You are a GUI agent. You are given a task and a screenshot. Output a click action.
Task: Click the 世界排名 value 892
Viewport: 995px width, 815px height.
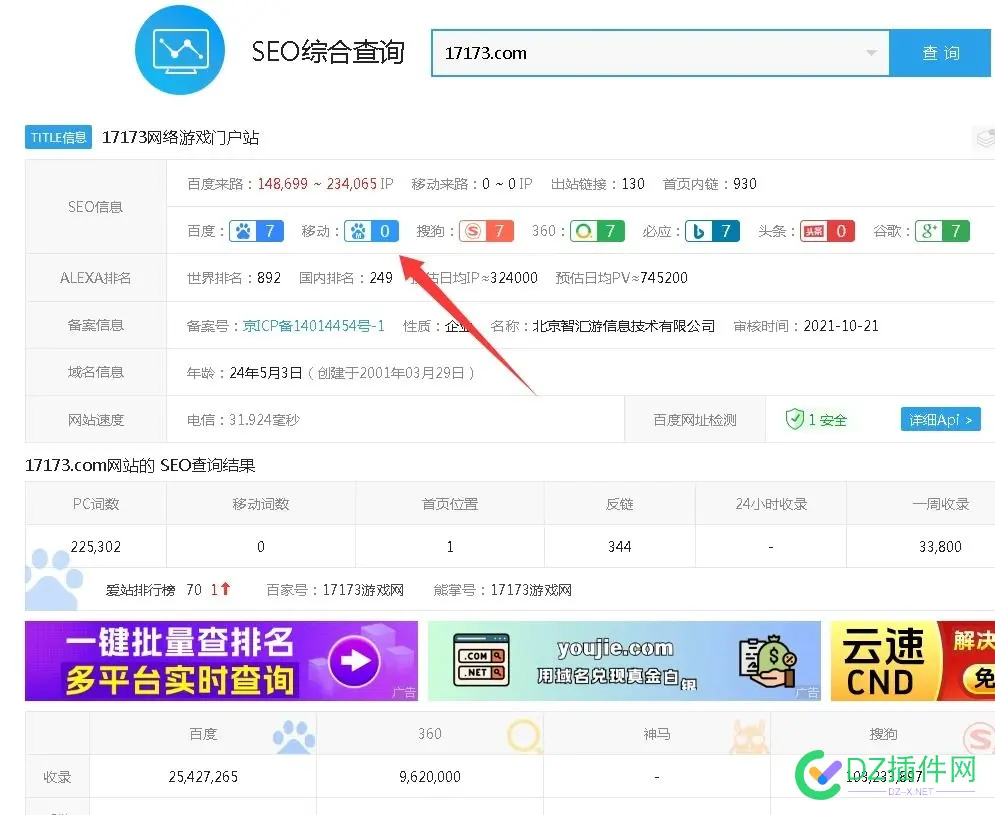(x=269, y=277)
